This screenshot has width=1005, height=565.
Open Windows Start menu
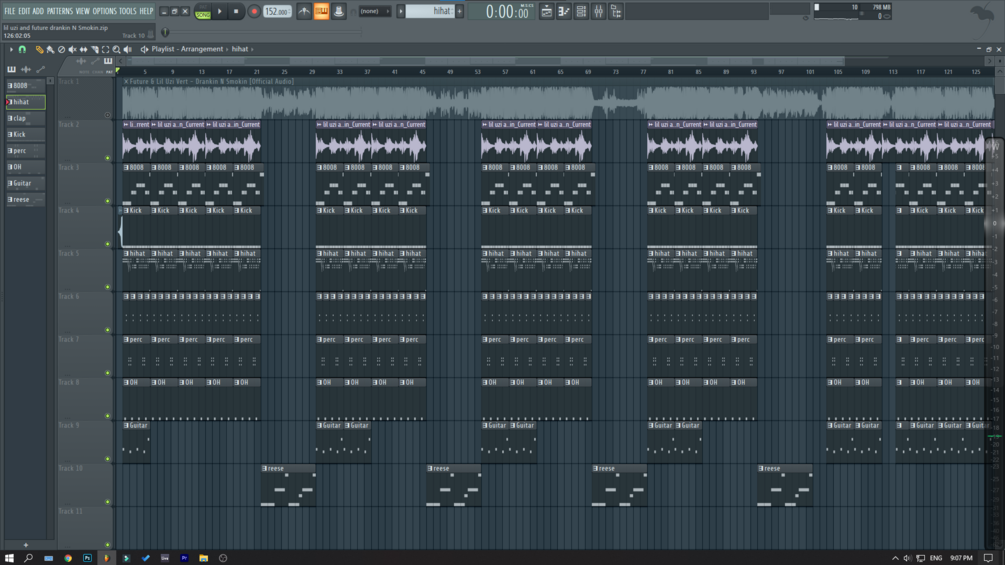point(9,558)
